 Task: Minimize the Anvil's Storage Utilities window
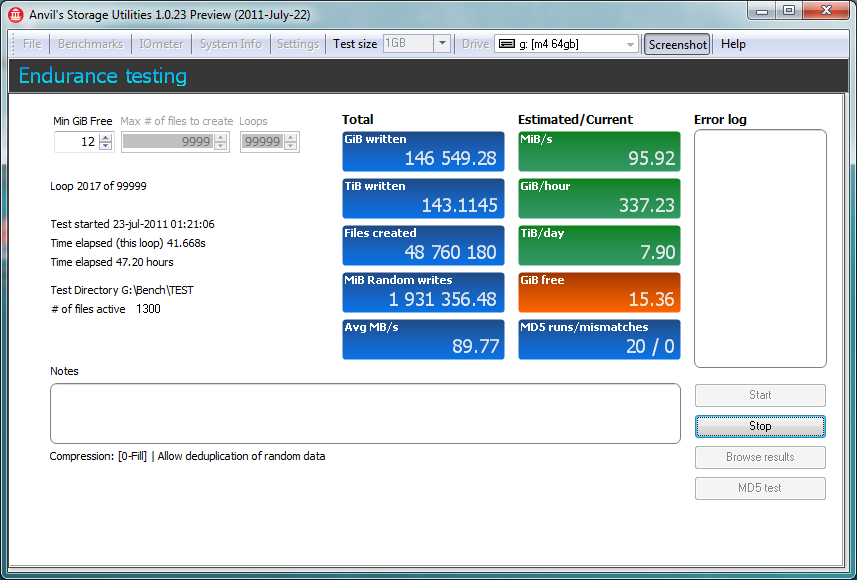click(762, 10)
